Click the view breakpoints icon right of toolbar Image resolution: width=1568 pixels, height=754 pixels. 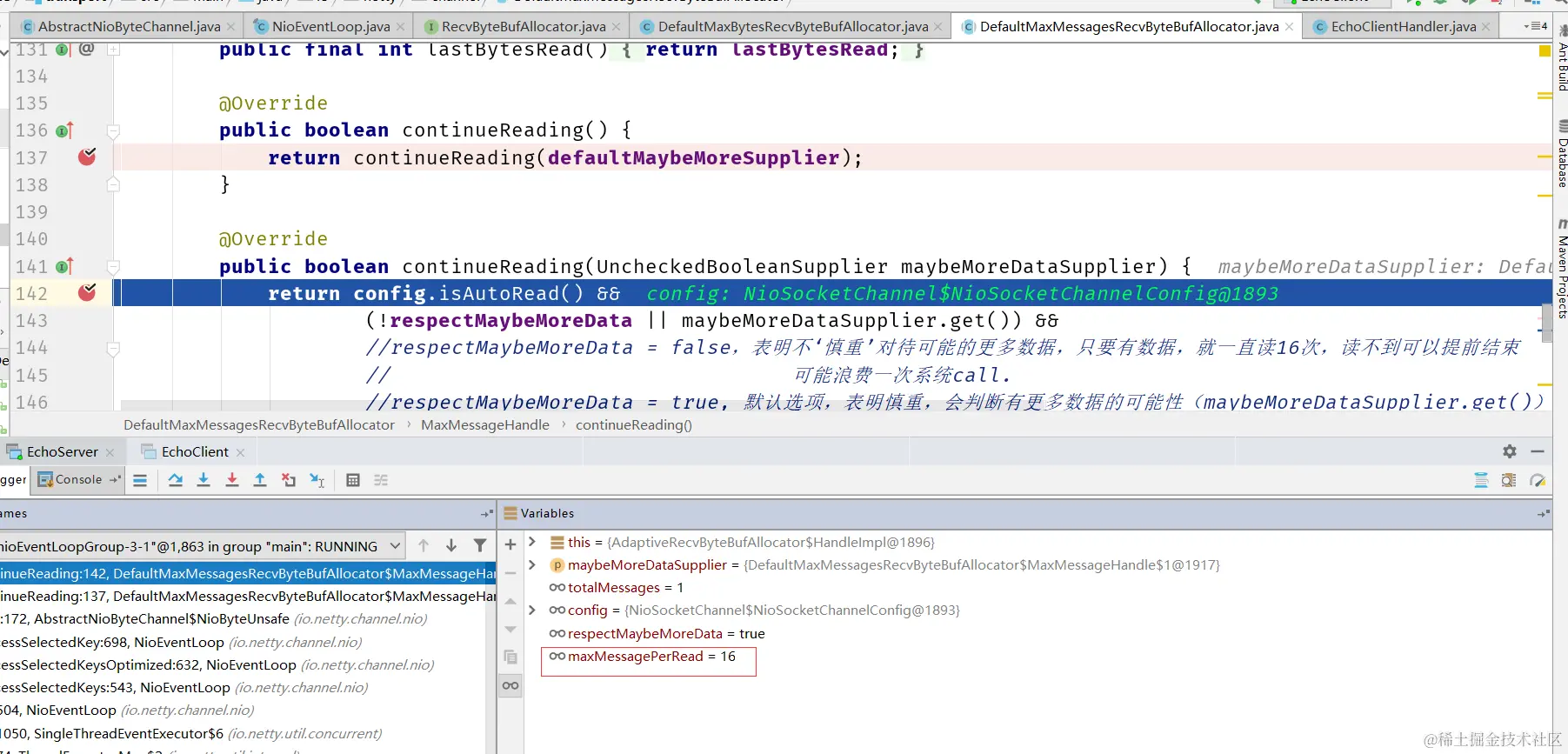1509,480
